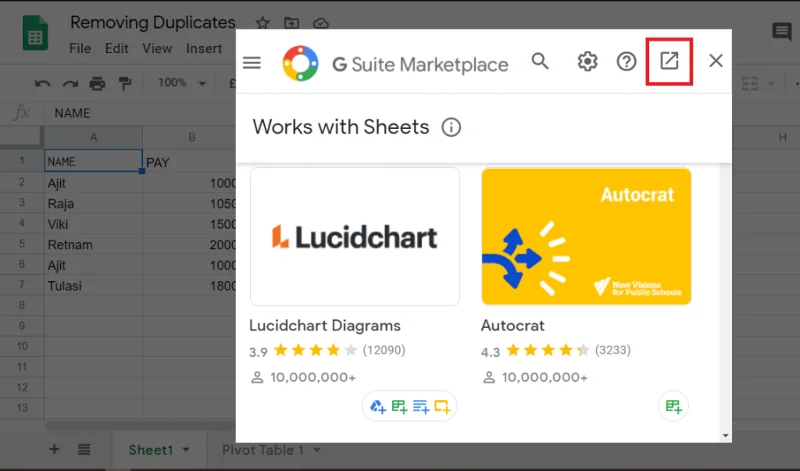Screen dimensions: 800x471
Task: Click Marketplace scrollbar down arrow
Action: tap(725, 436)
